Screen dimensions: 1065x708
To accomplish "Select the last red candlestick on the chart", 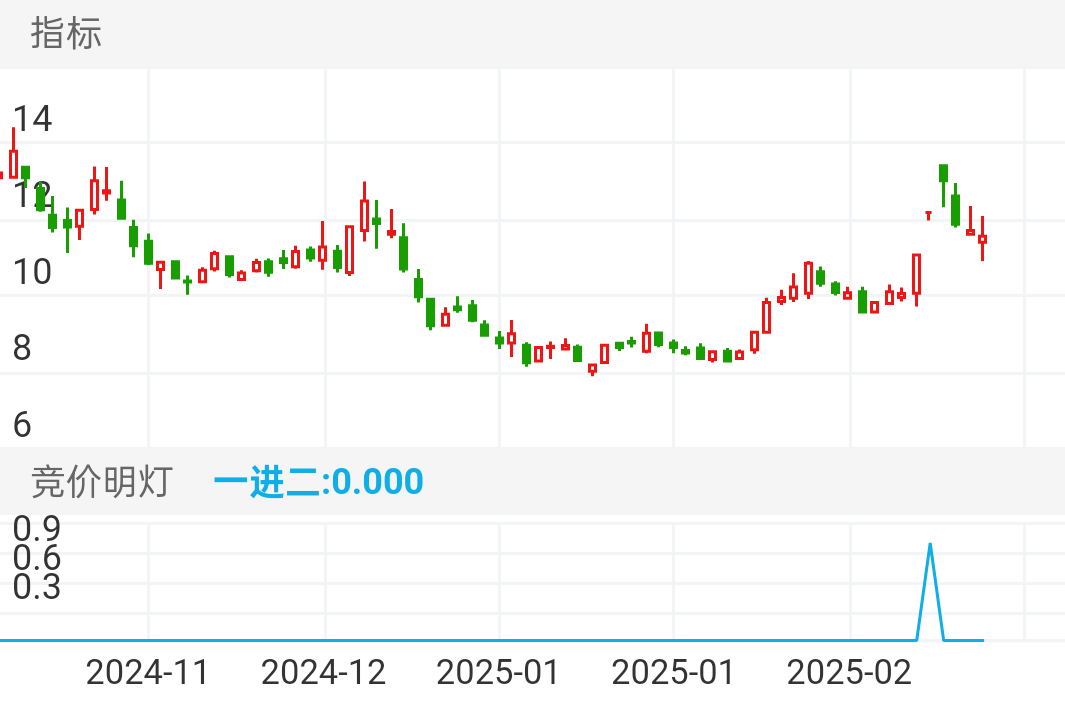I will click(x=982, y=238).
